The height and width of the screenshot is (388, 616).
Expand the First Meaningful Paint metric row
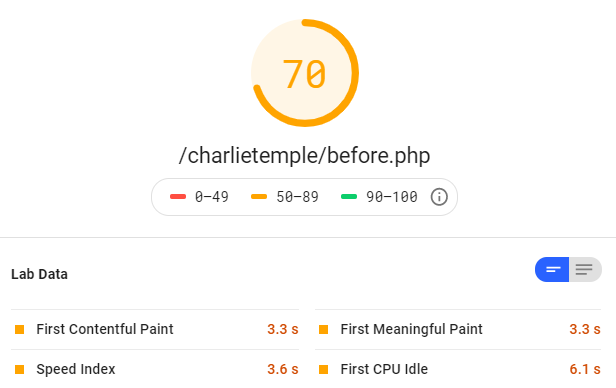(x=458, y=329)
